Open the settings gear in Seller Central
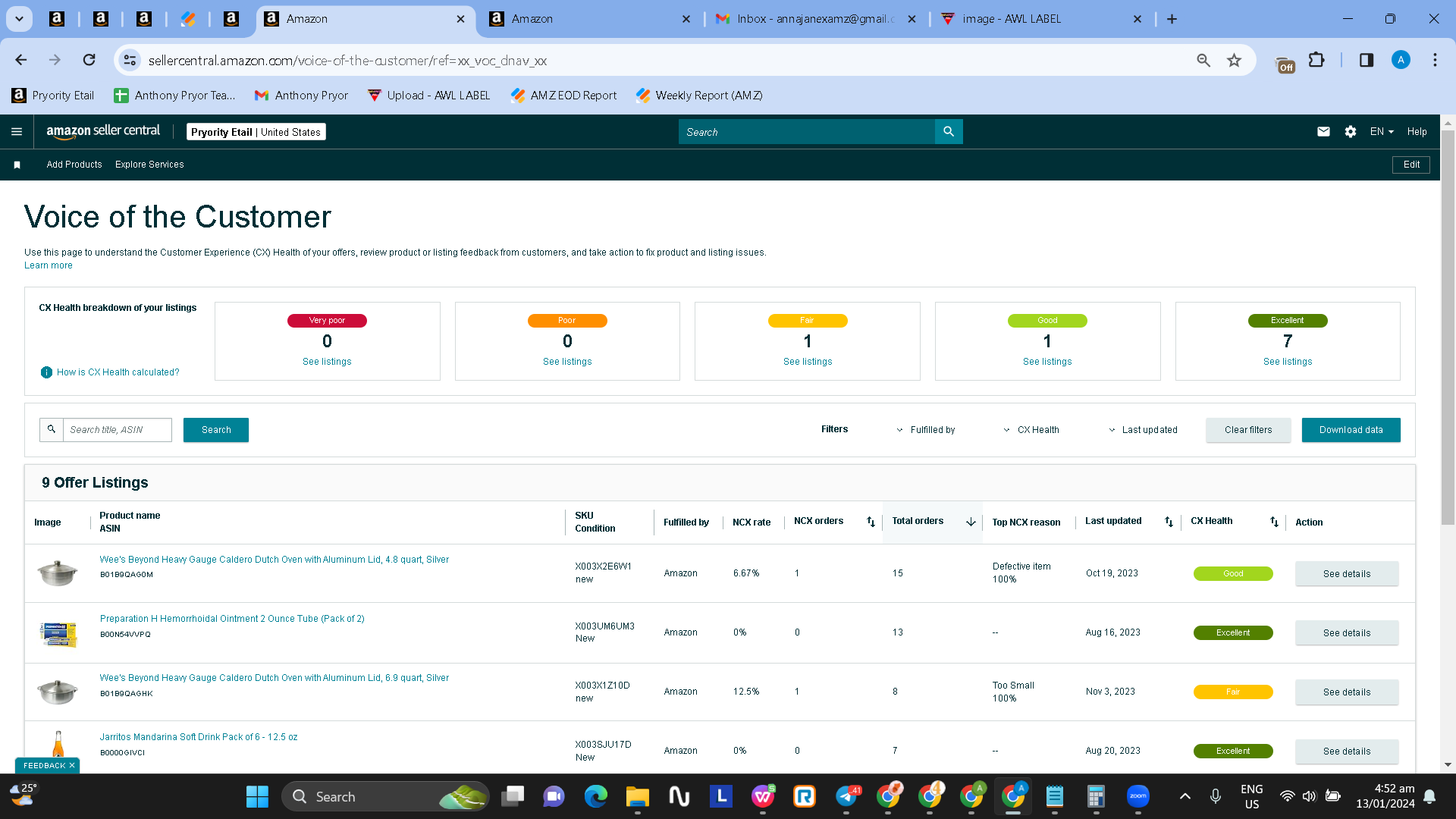1456x819 pixels. [1351, 132]
